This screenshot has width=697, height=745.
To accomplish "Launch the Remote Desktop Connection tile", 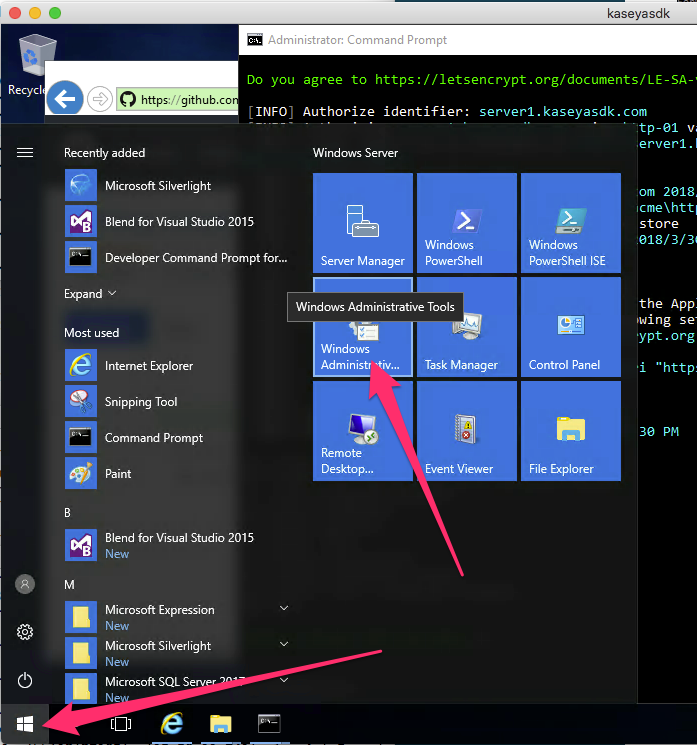I will 363,431.
